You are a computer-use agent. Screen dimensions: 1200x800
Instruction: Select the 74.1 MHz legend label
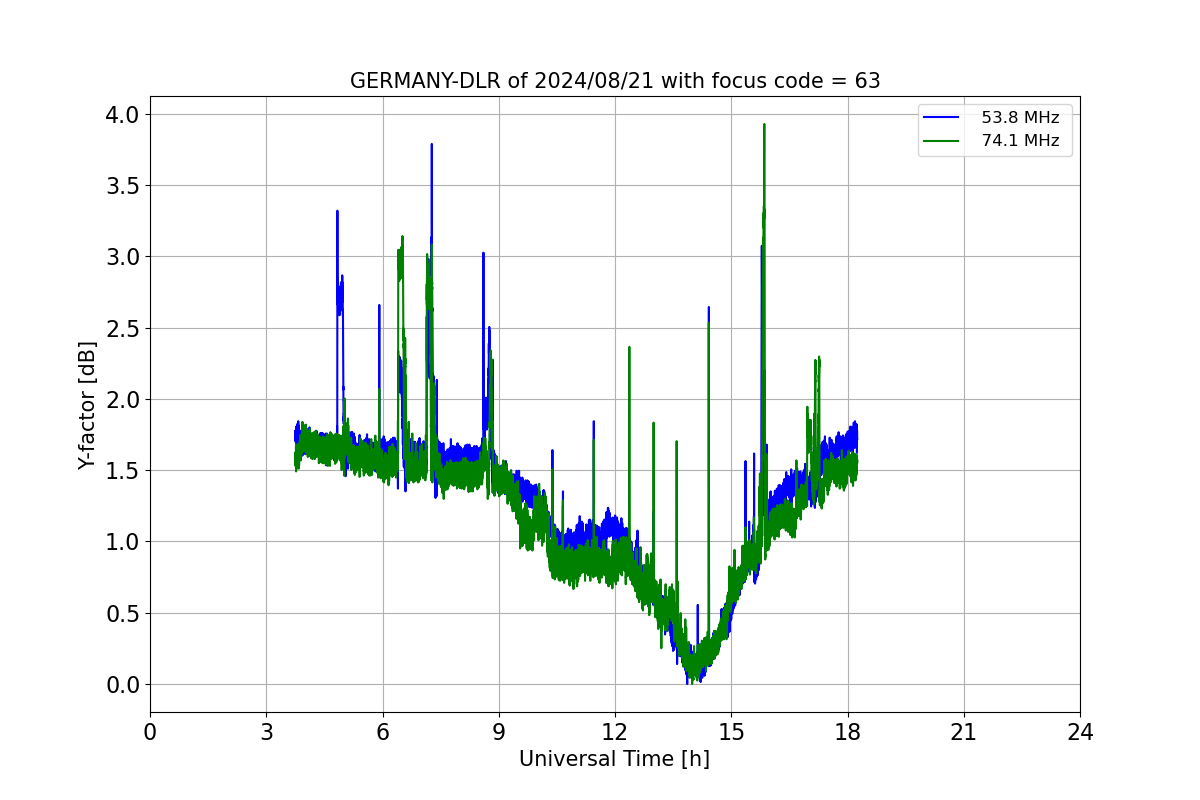coord(1020,141)
